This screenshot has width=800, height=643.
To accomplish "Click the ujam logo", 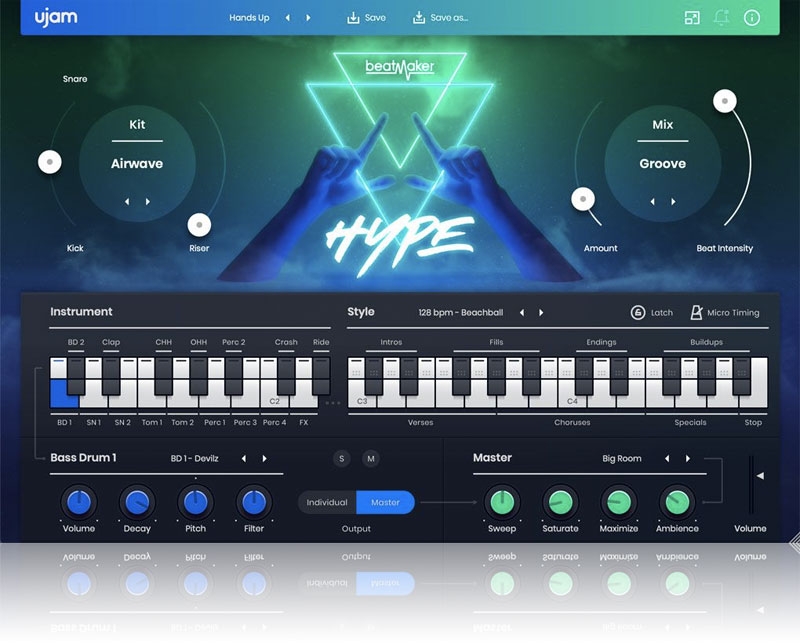I will pos(55,18).
